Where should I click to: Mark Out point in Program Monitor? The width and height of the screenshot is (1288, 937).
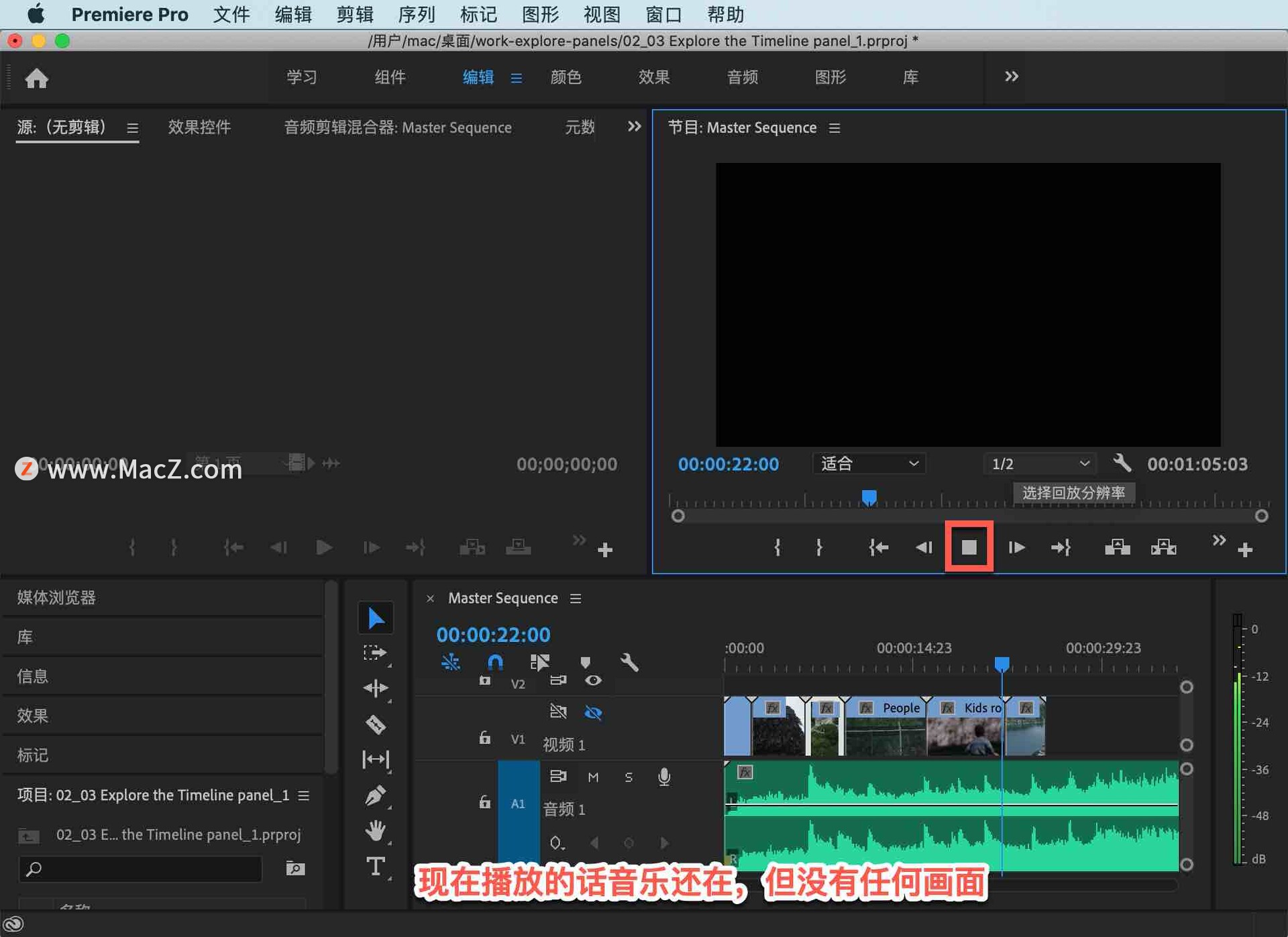[x=819, y=547]
